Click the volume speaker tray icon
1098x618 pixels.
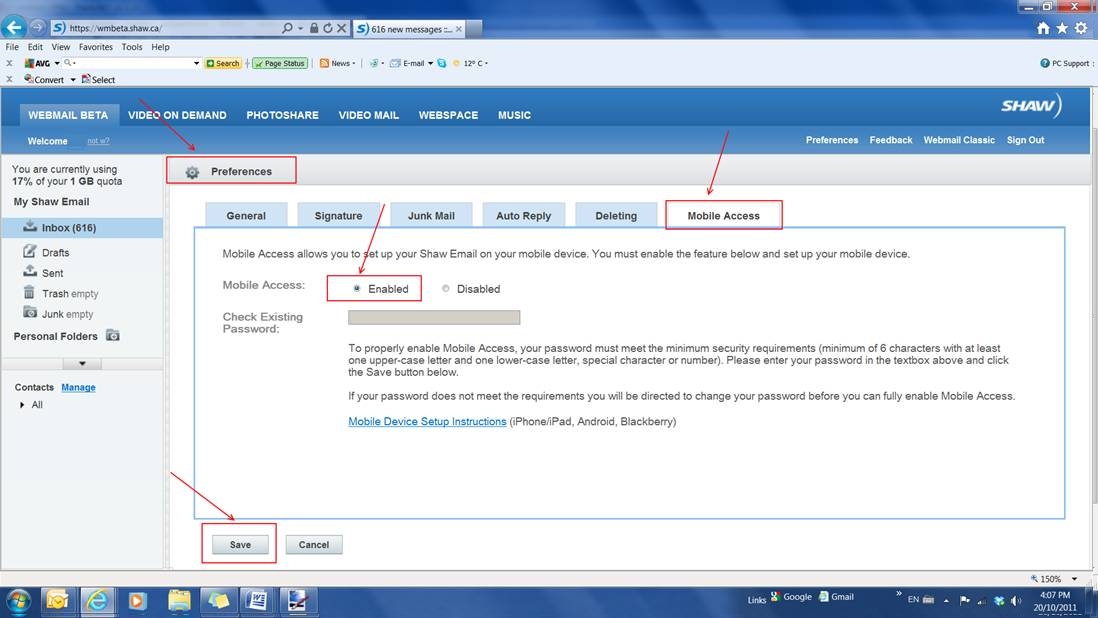coord(1015,601)
